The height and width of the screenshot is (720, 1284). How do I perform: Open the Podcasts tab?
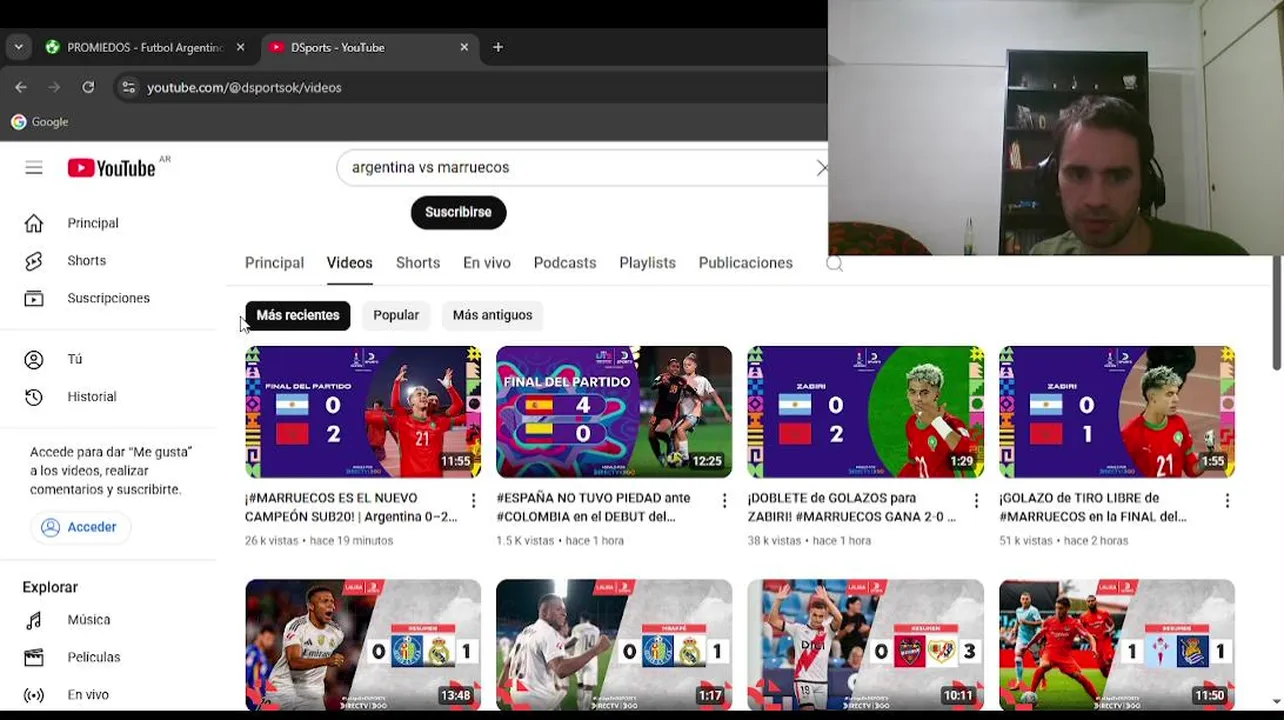pyautogui.click(x=565, y=263)
